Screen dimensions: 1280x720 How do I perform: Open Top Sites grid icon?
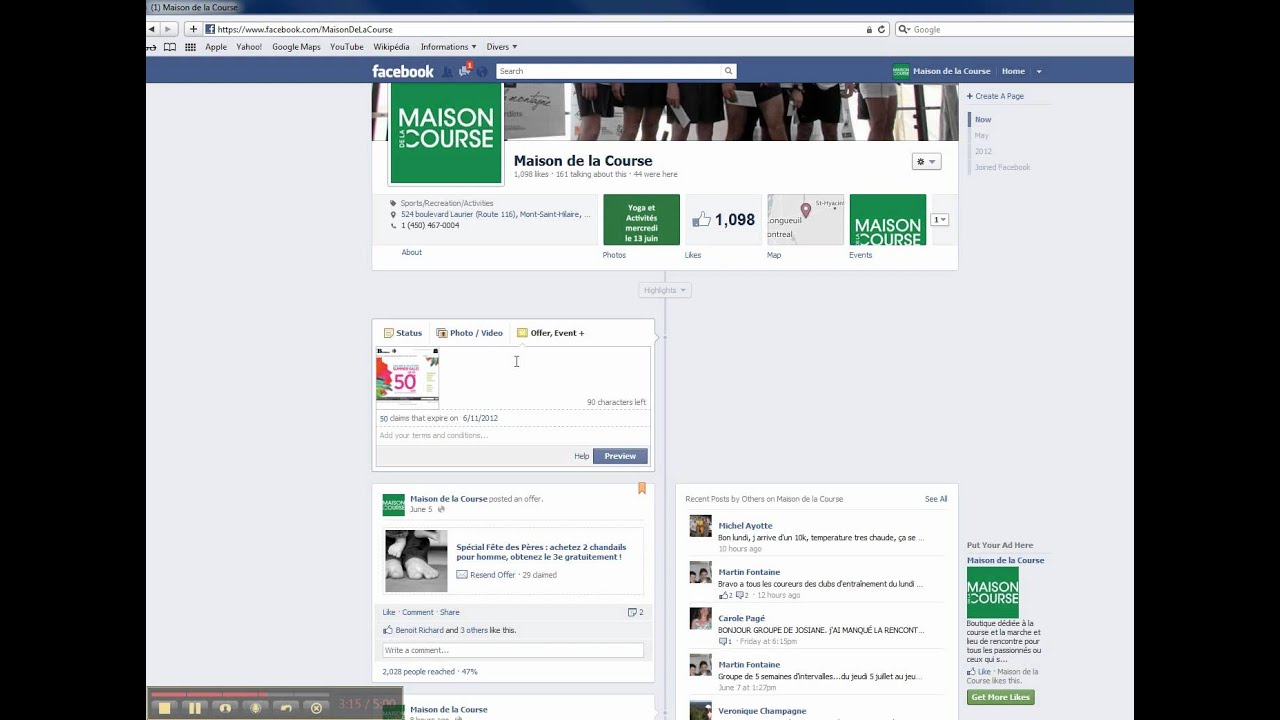point(190,47)
